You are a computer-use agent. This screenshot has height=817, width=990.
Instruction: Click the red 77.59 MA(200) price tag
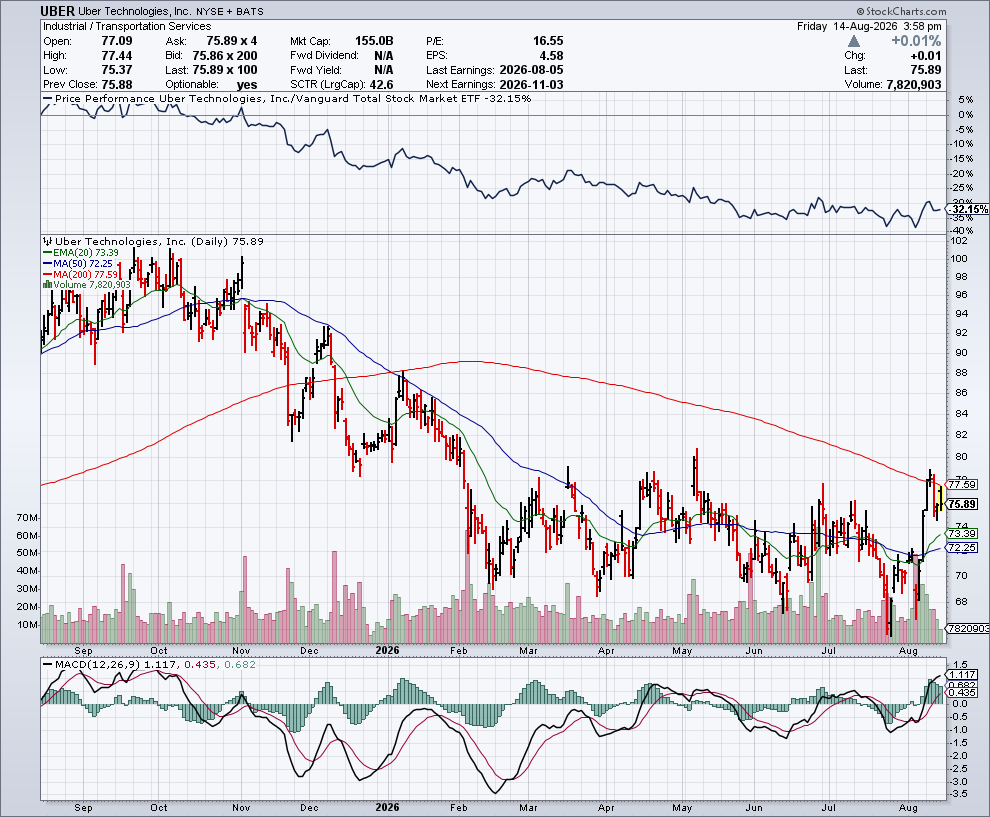pyautogui.click(x=962, y=485)
